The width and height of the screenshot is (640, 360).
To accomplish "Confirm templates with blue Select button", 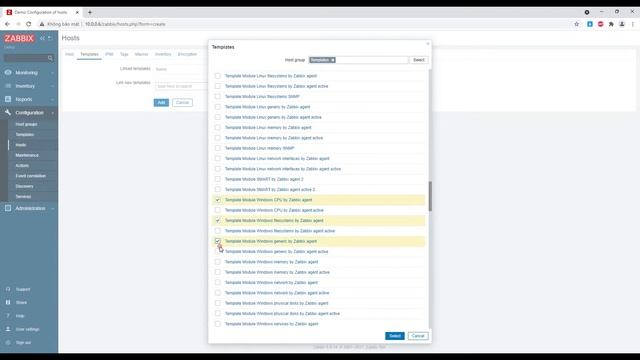I will 395,336.
